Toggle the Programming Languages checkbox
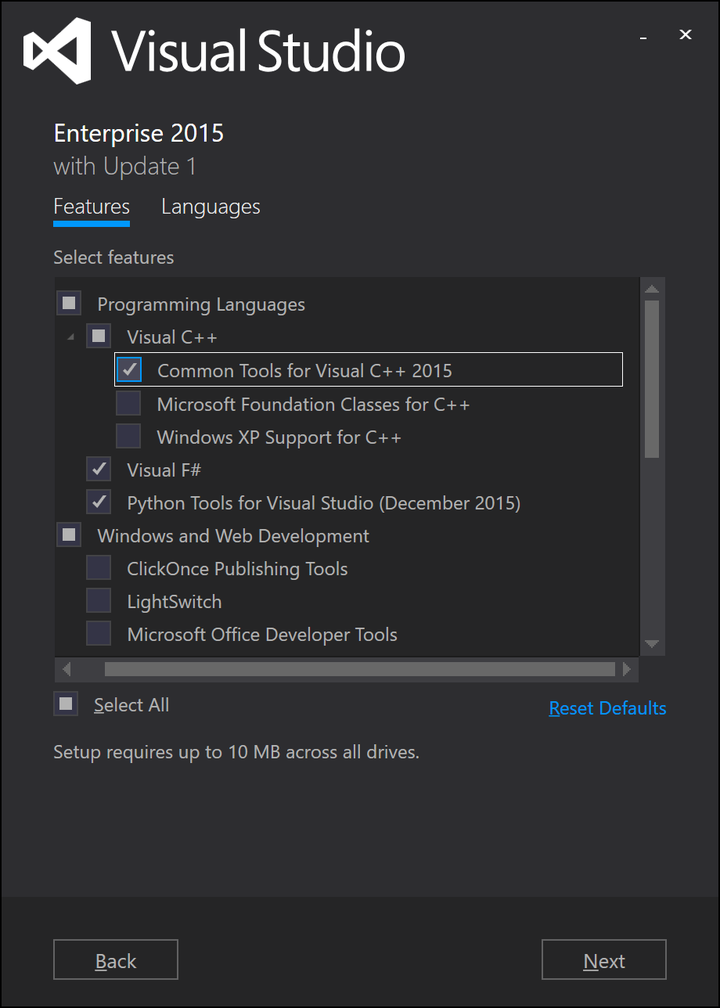This screenshot has width=720, height=1008. coord(69,303)
